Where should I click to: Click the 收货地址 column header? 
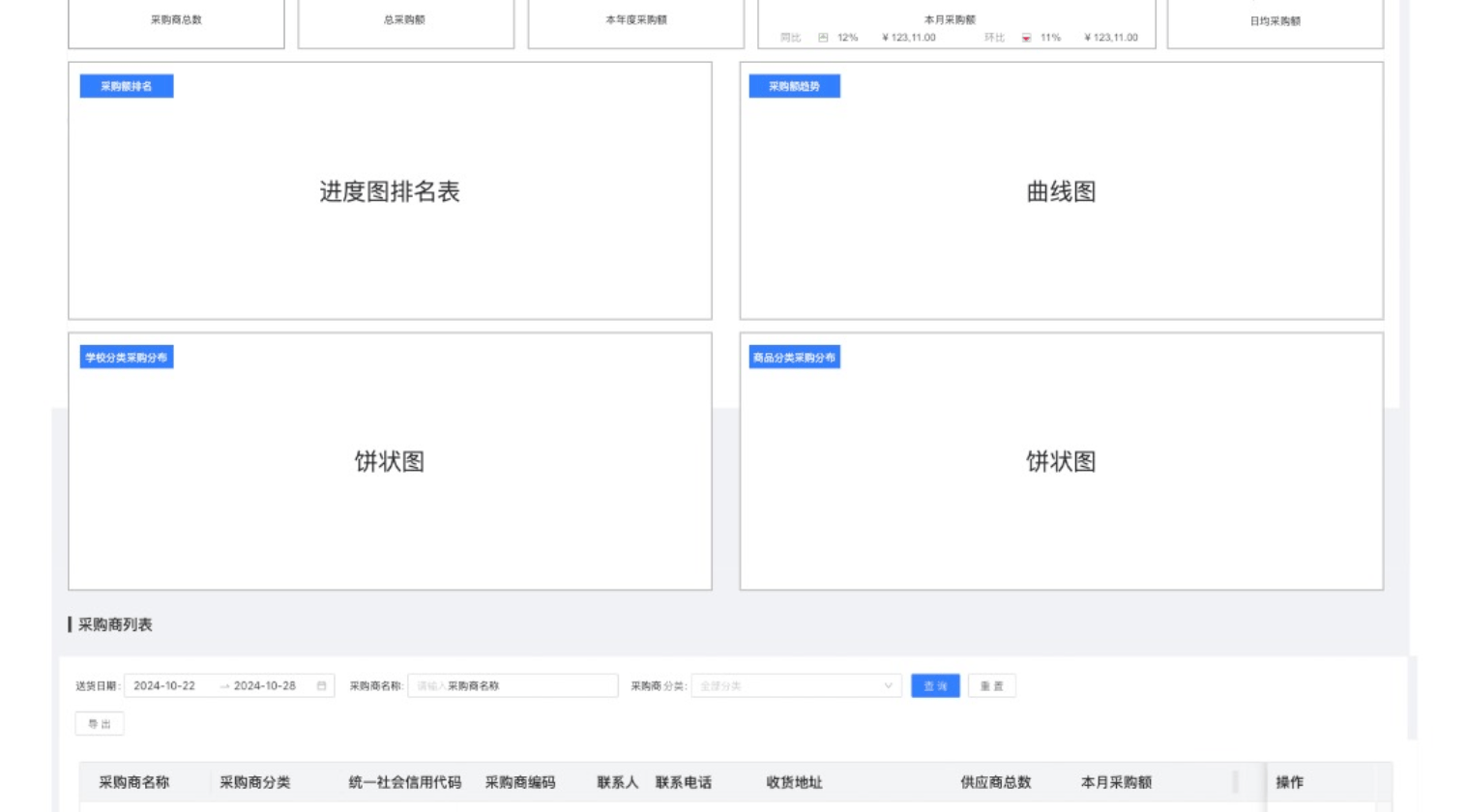click(x=795, y=782)
